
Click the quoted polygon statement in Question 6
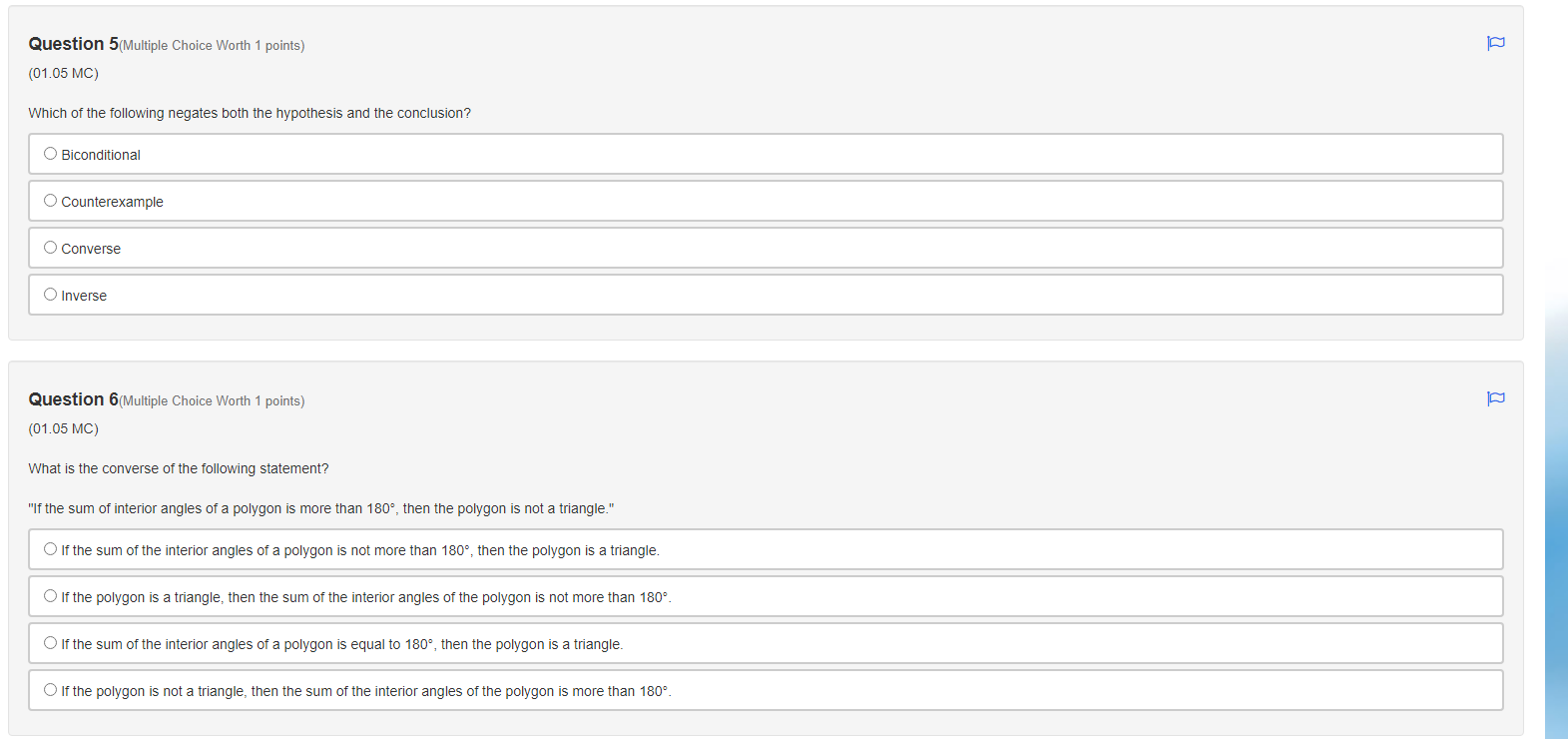321,508
